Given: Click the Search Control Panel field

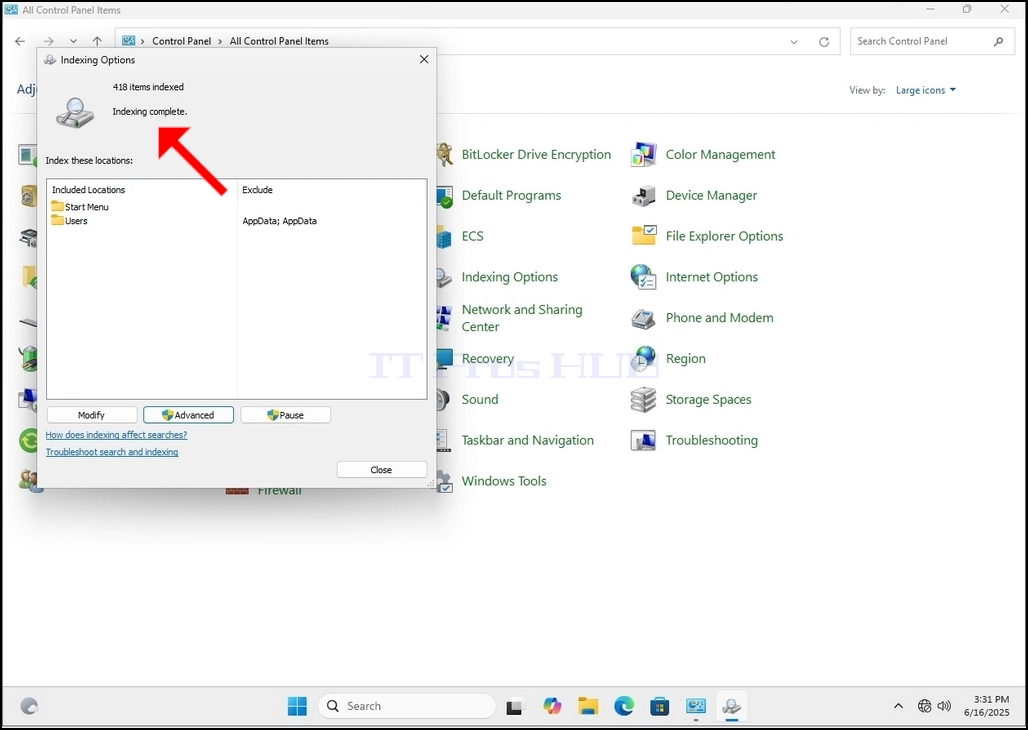Looking at the screenshot, I should (932, 41).
